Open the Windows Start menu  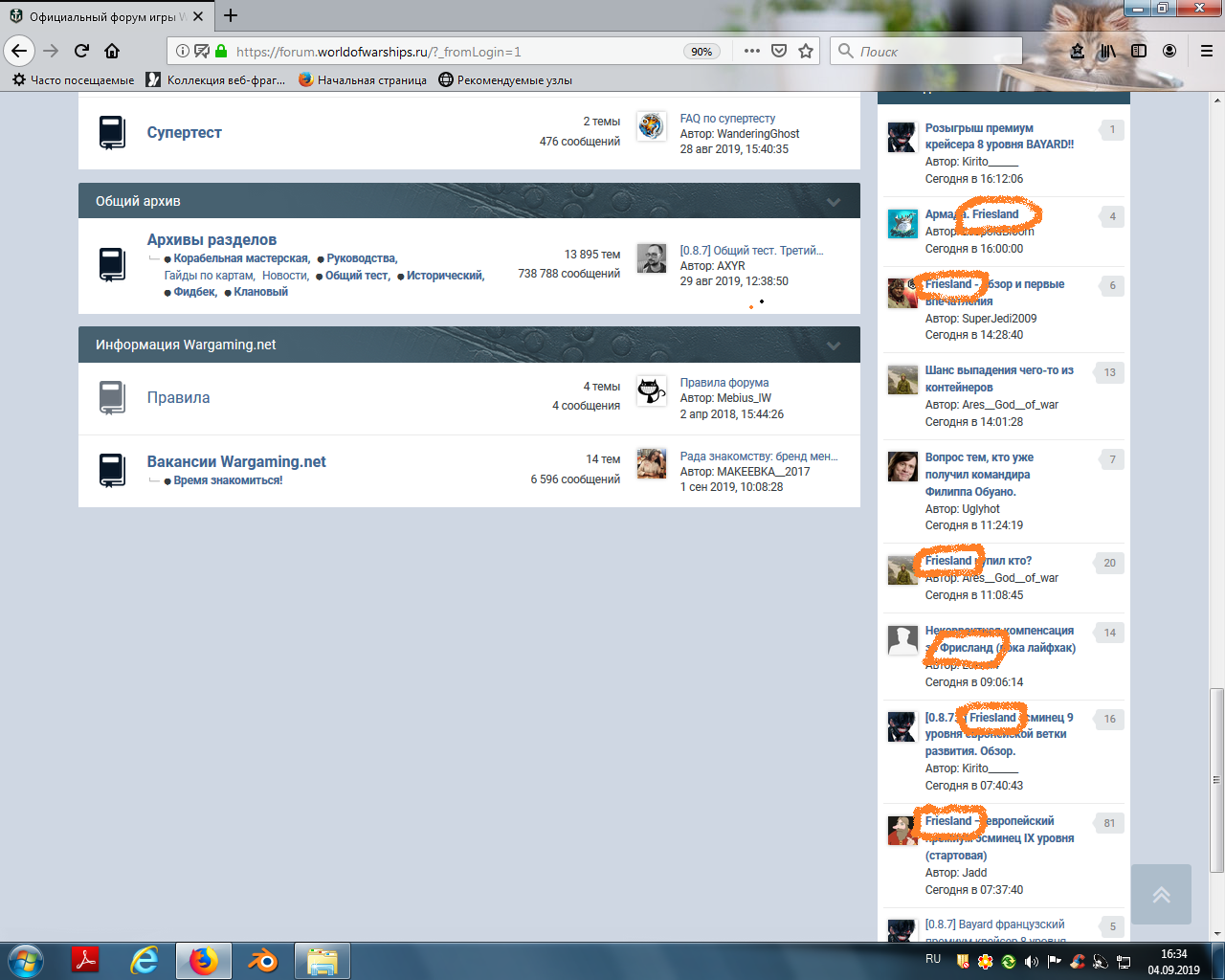[26, 961]
